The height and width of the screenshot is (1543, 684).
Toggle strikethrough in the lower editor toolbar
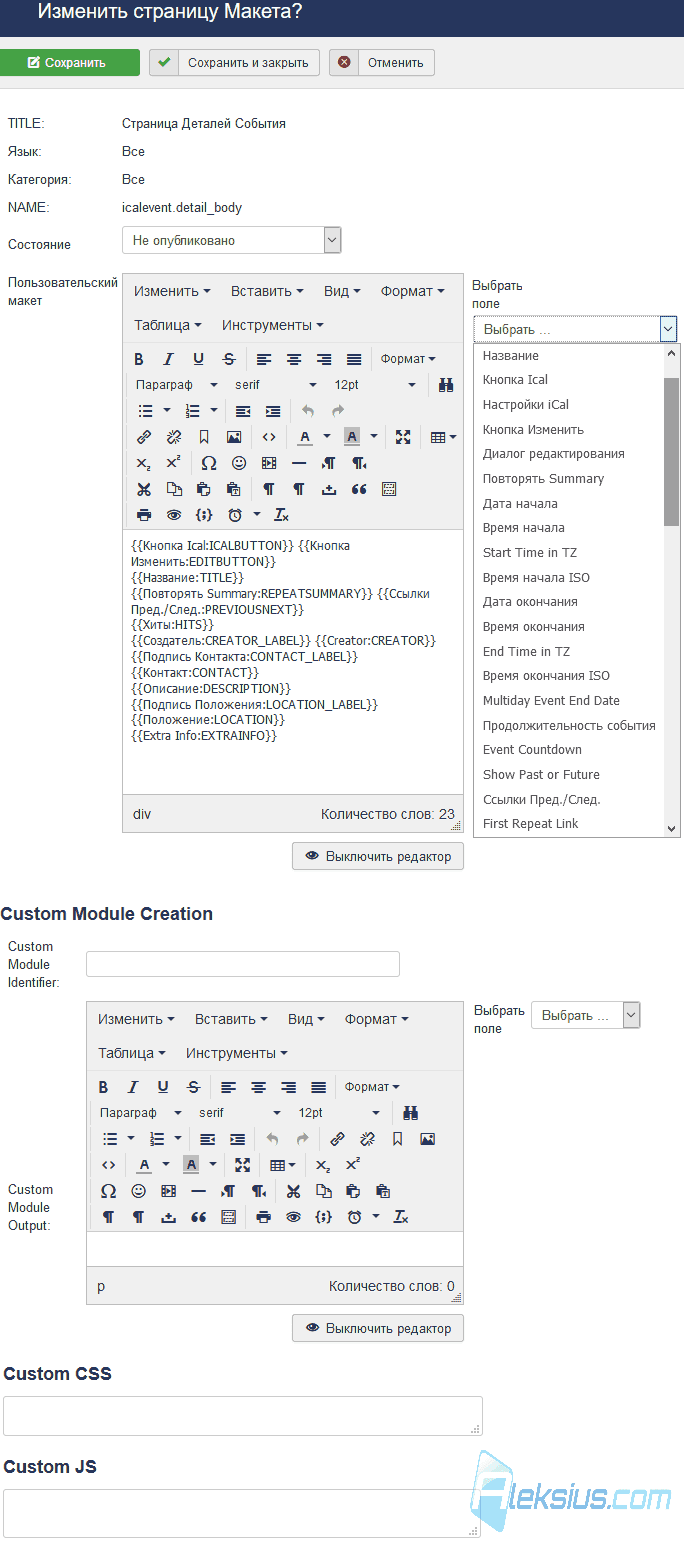coord(193,1087)
